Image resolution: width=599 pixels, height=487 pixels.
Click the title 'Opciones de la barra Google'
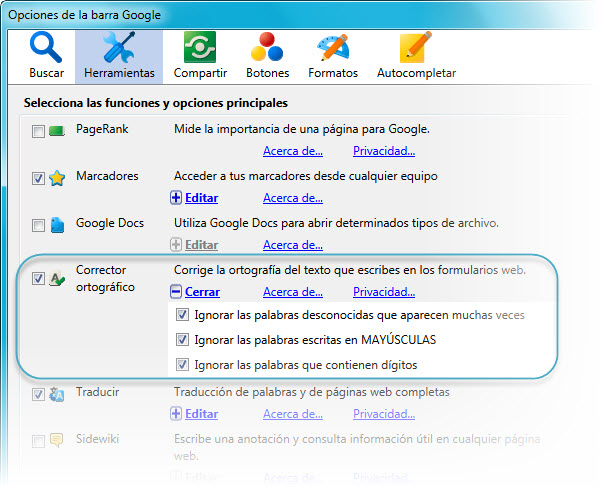click(84, 15)
